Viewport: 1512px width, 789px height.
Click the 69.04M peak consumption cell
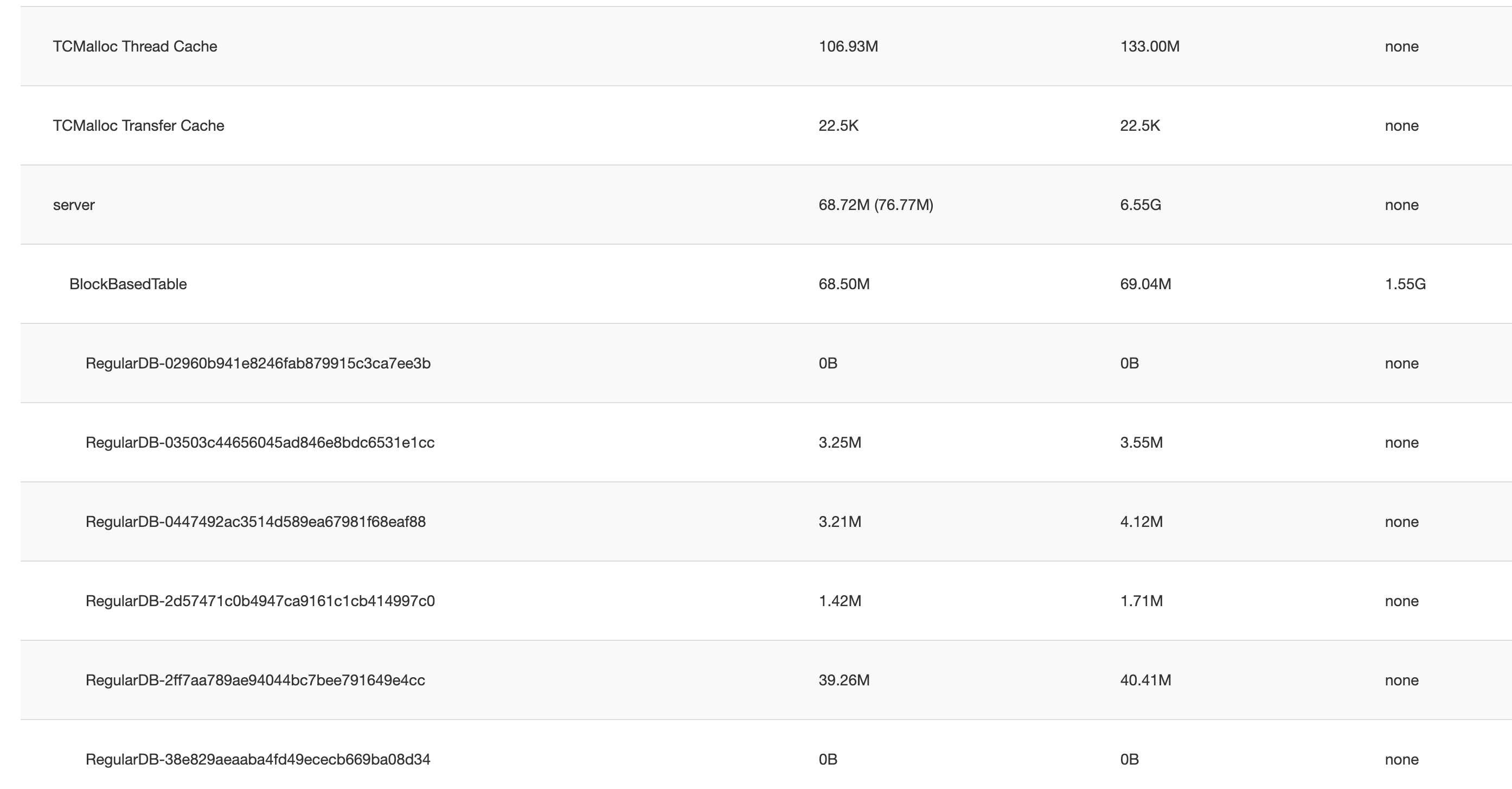click(x=1145, y=284)
